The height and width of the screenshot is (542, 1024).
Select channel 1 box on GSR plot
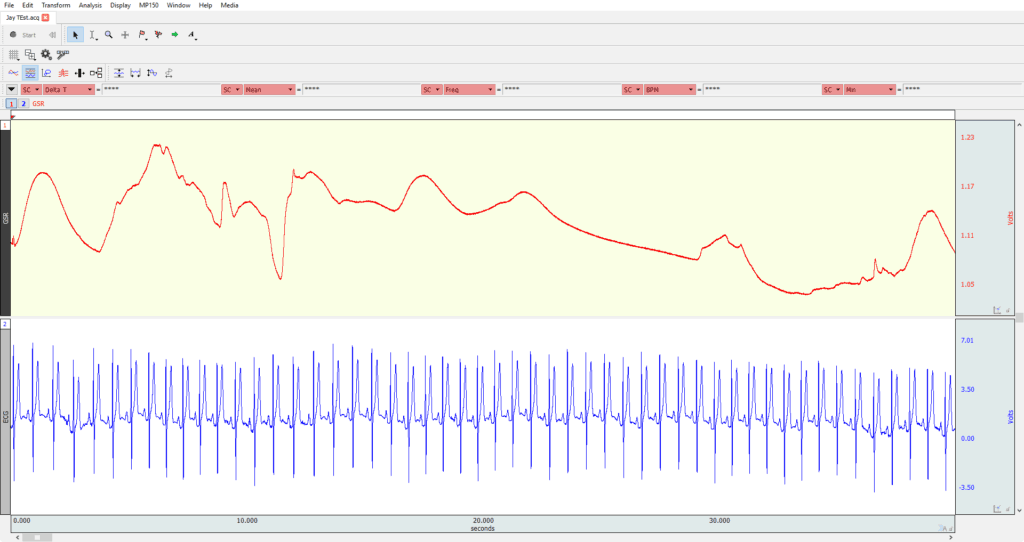(5, 125)
